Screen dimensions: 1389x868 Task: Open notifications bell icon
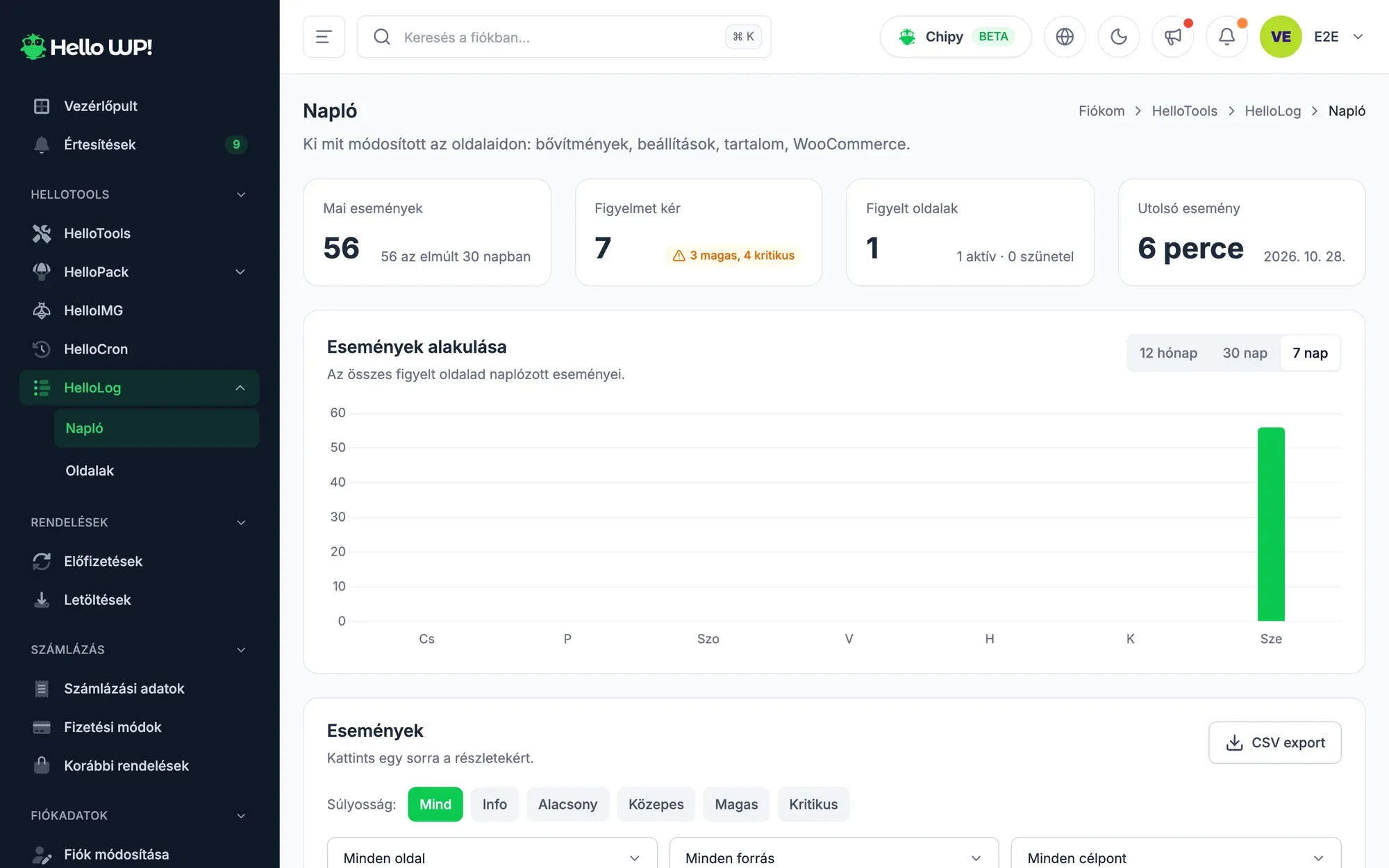tap(1226, 37)
